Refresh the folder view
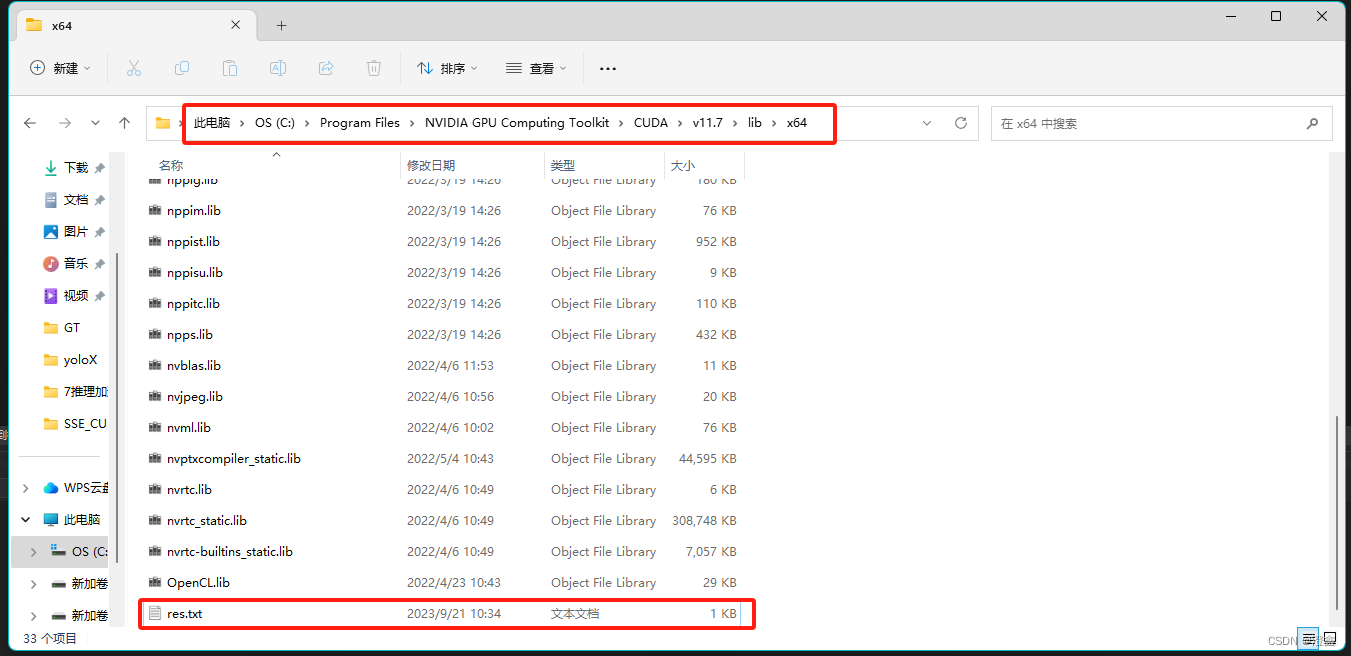This screenshot has height=656, width=1351. pos(960,122)
